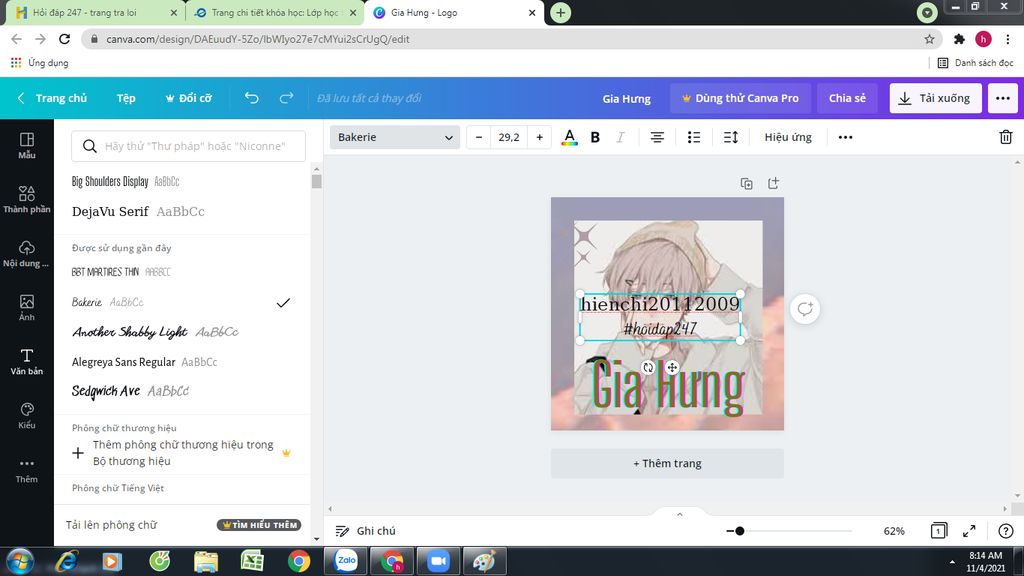
Task: Open the Hiệu ứng effects panel
Action: 788,137
